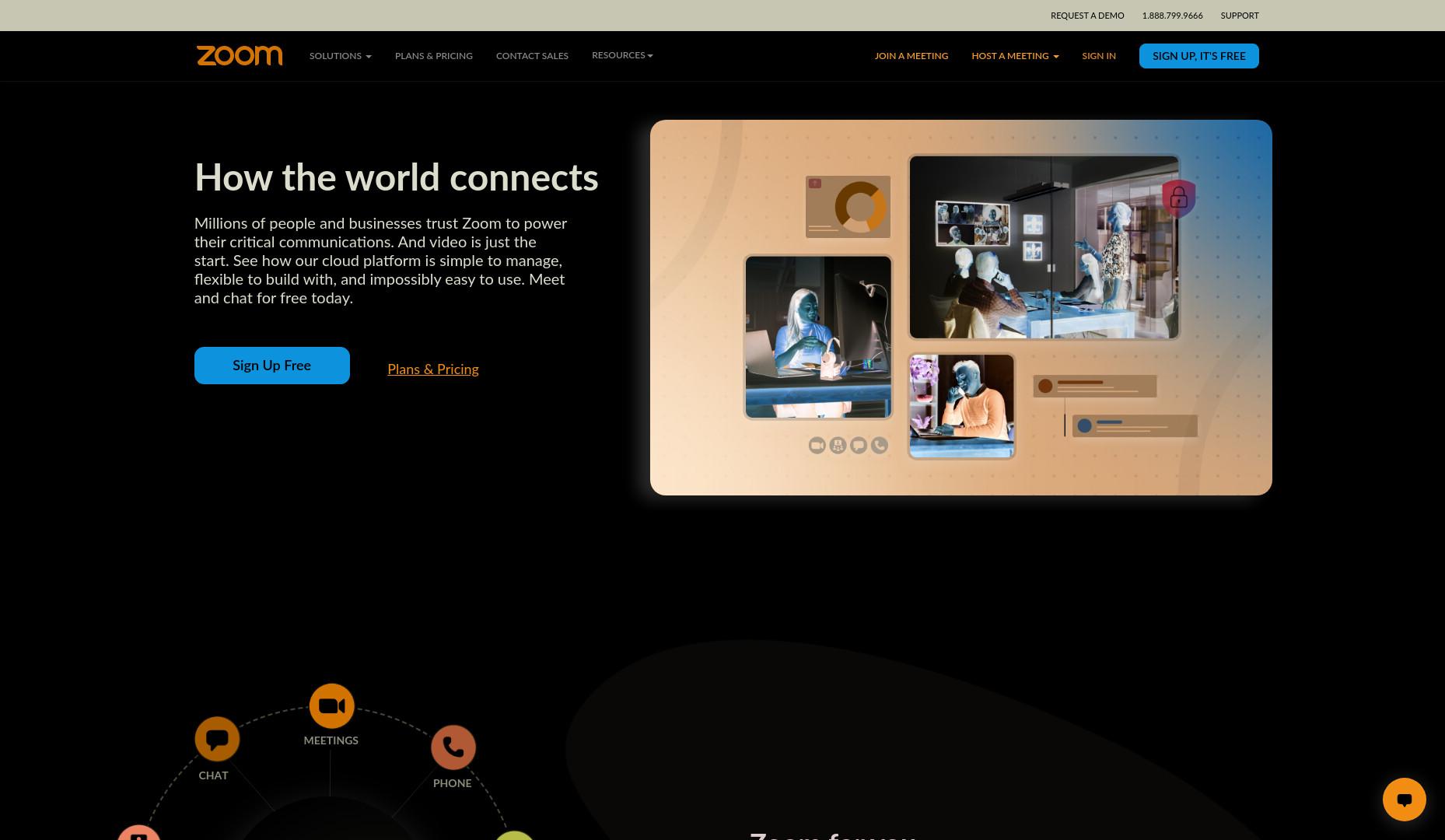The image size is (1445, 840).
Task: Click the small video camera icon below the woman's photo
Action: click(817, 445)
